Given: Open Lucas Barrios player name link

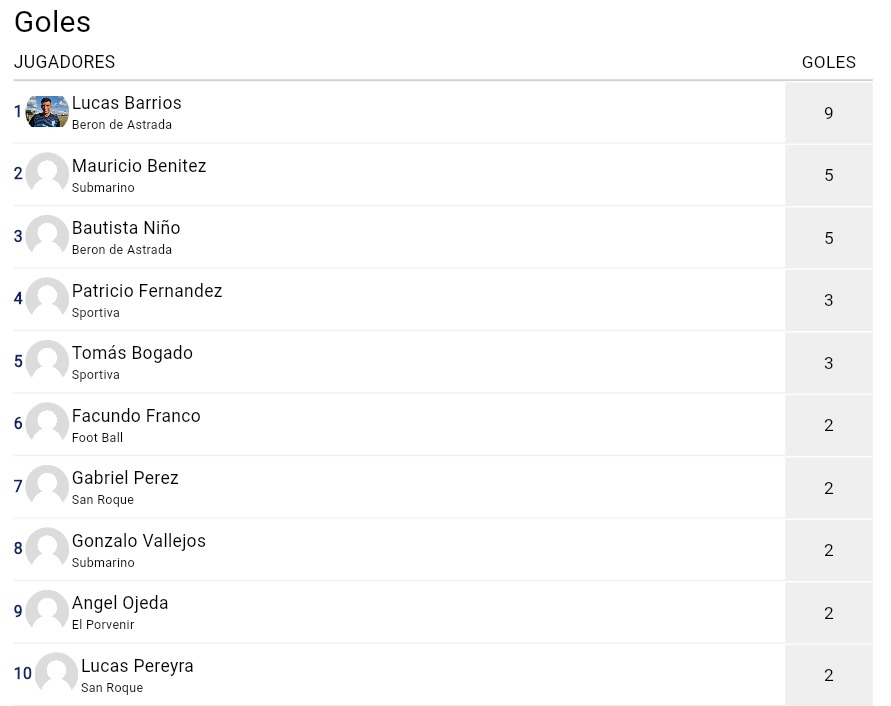Looking at the screenshot, I should (x=126, y=103).
